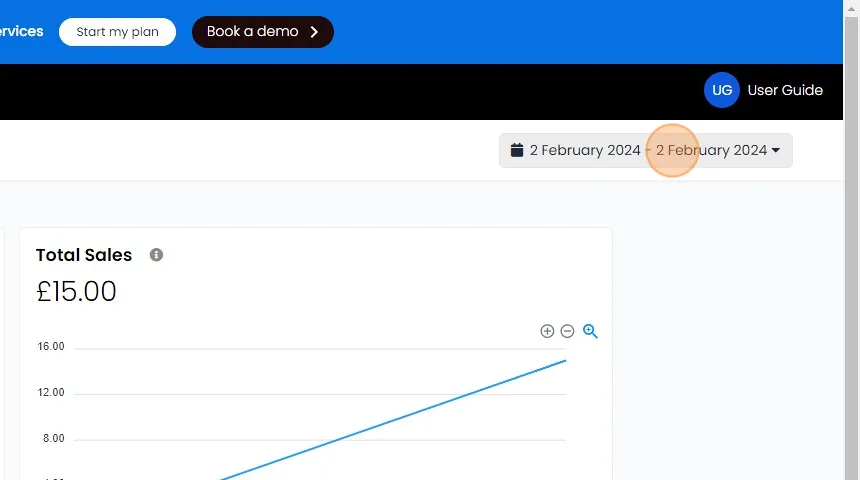Click the £15.00 total sales value
The image size is (860, 480).
point(76,291)
